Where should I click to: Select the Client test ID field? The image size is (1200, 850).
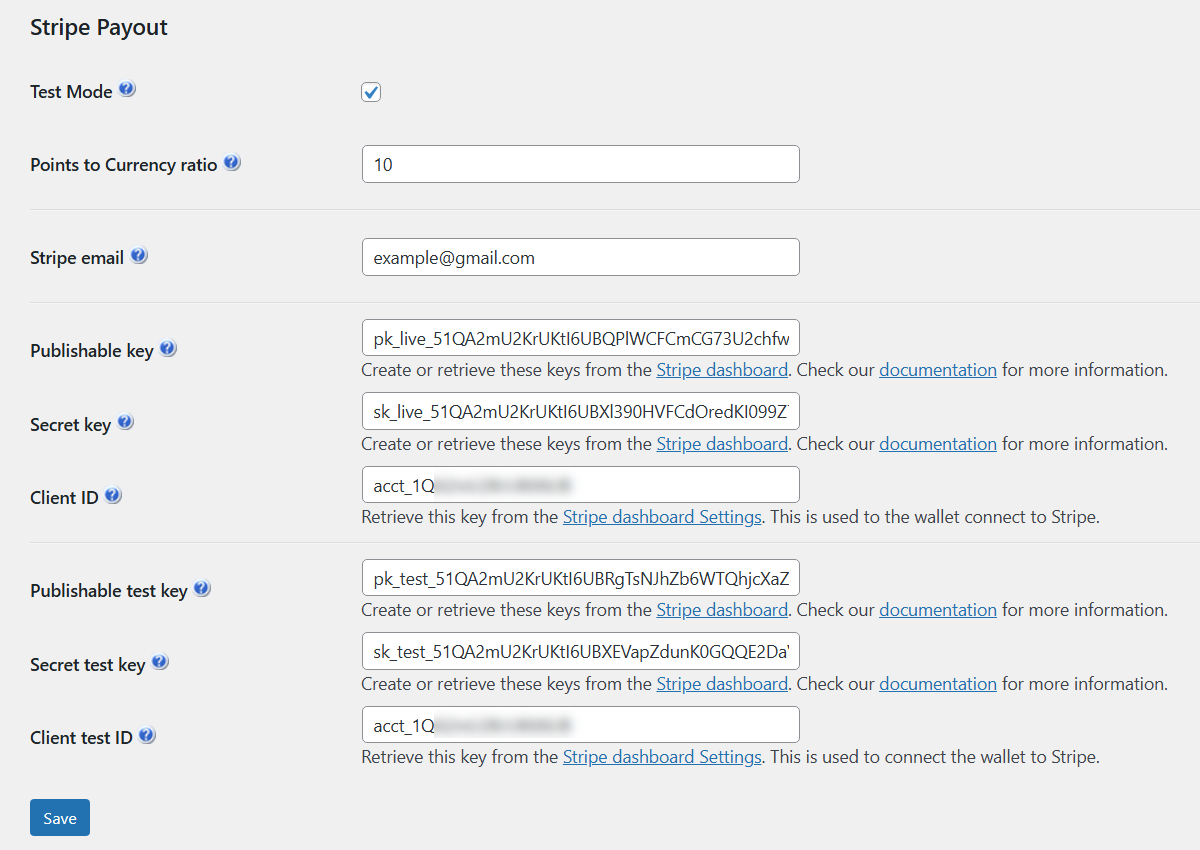coord(581,725)
